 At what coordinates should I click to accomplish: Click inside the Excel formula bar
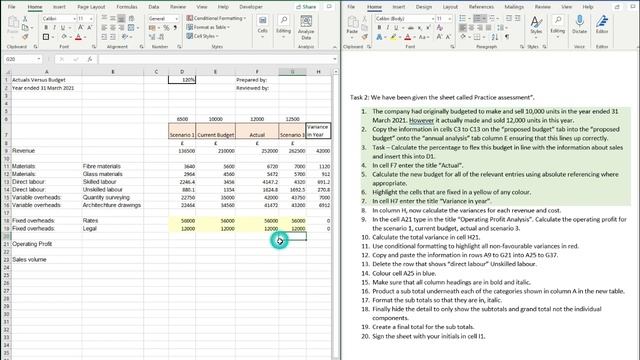216,59
